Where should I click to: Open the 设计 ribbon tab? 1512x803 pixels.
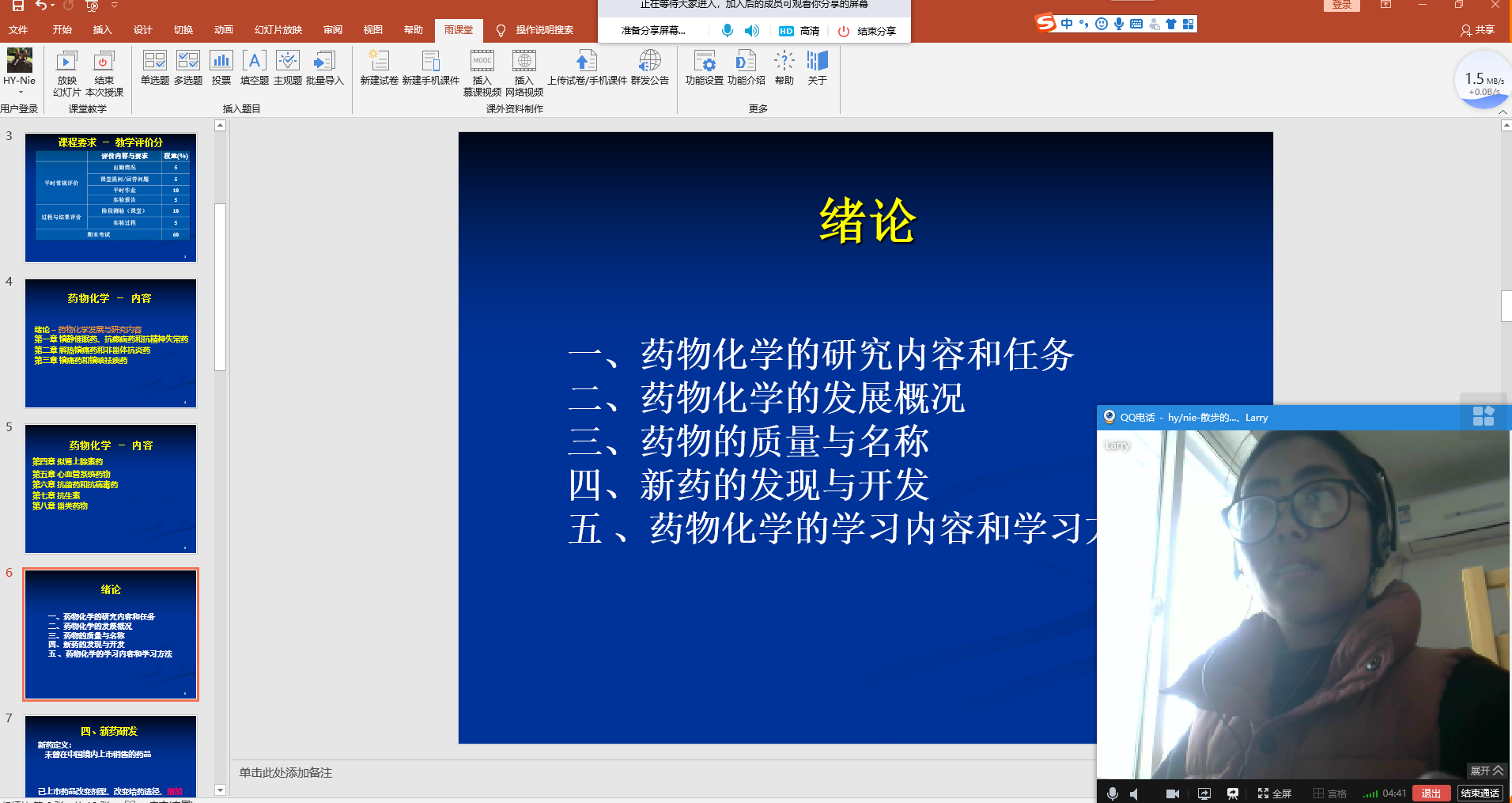(142, 30)
